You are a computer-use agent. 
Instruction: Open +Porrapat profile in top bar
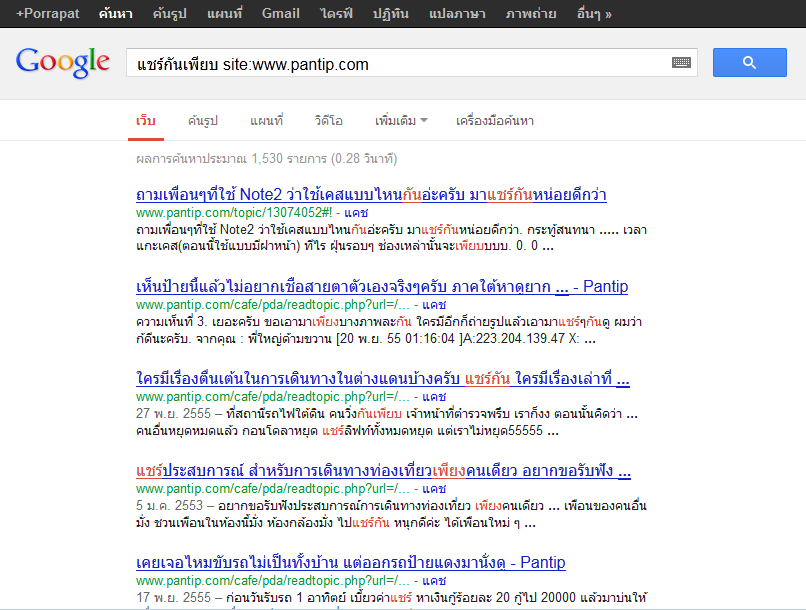tap(47, 13)
